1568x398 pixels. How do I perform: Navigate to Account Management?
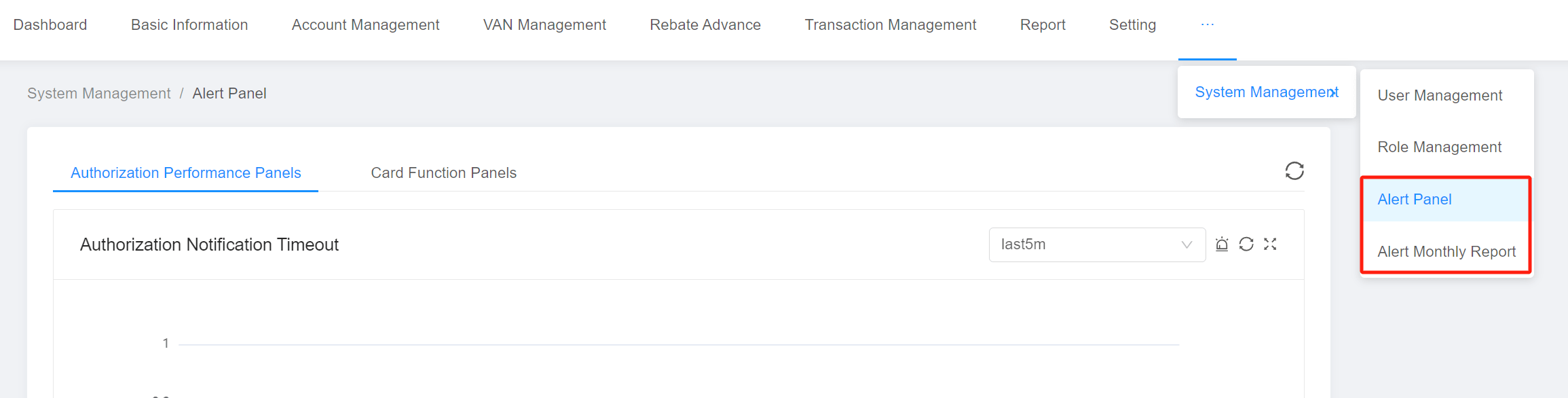(365, 25)
